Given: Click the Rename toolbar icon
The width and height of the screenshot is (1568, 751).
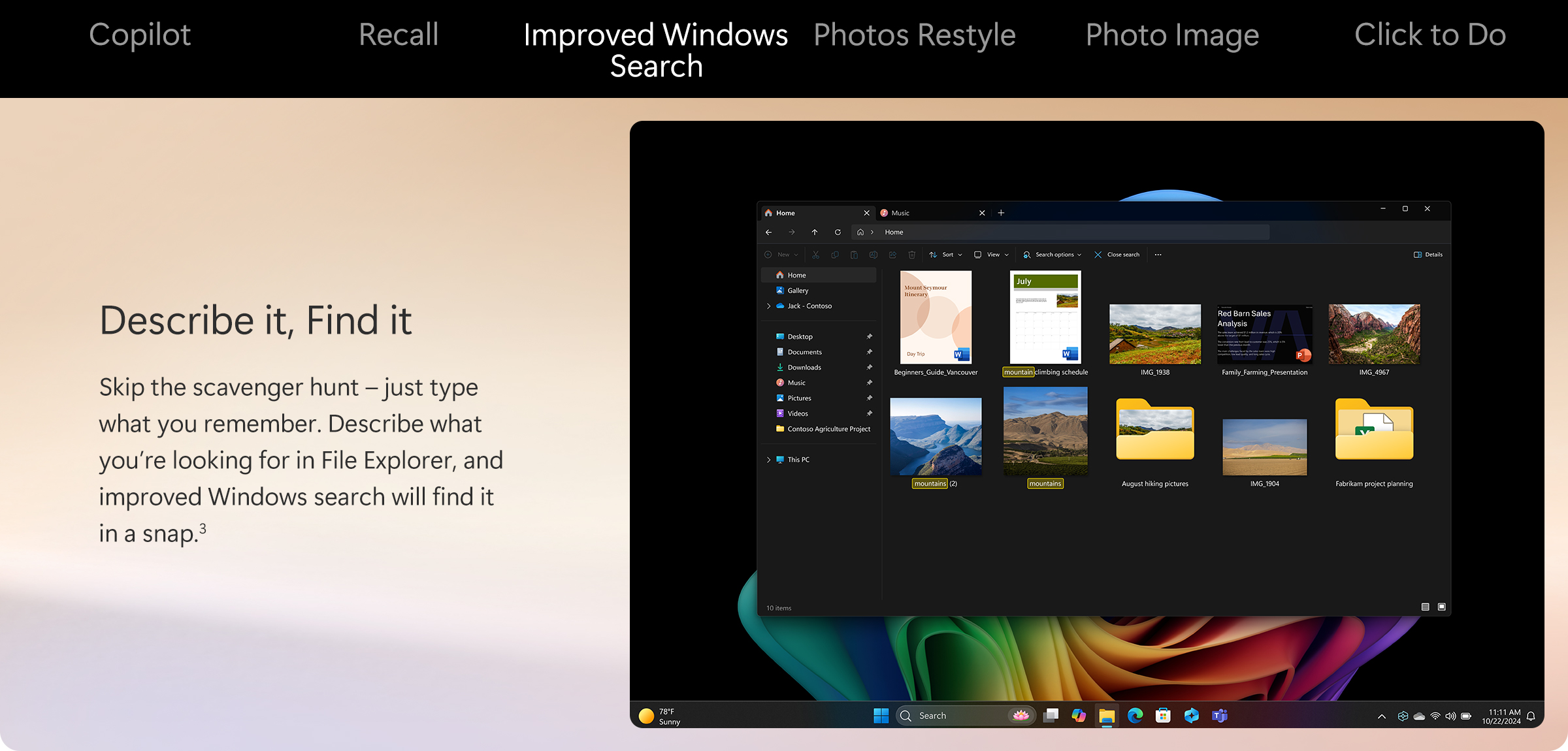Looking at the screenshot, I should tap(874, 255).
